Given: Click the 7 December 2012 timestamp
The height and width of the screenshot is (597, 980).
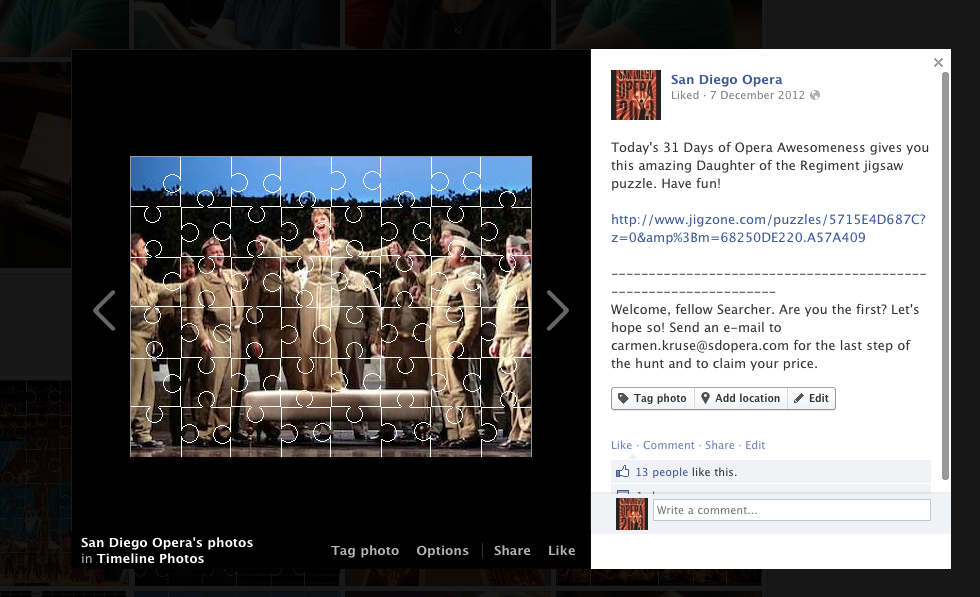Looking at the screenshot, I should [758, 95].
